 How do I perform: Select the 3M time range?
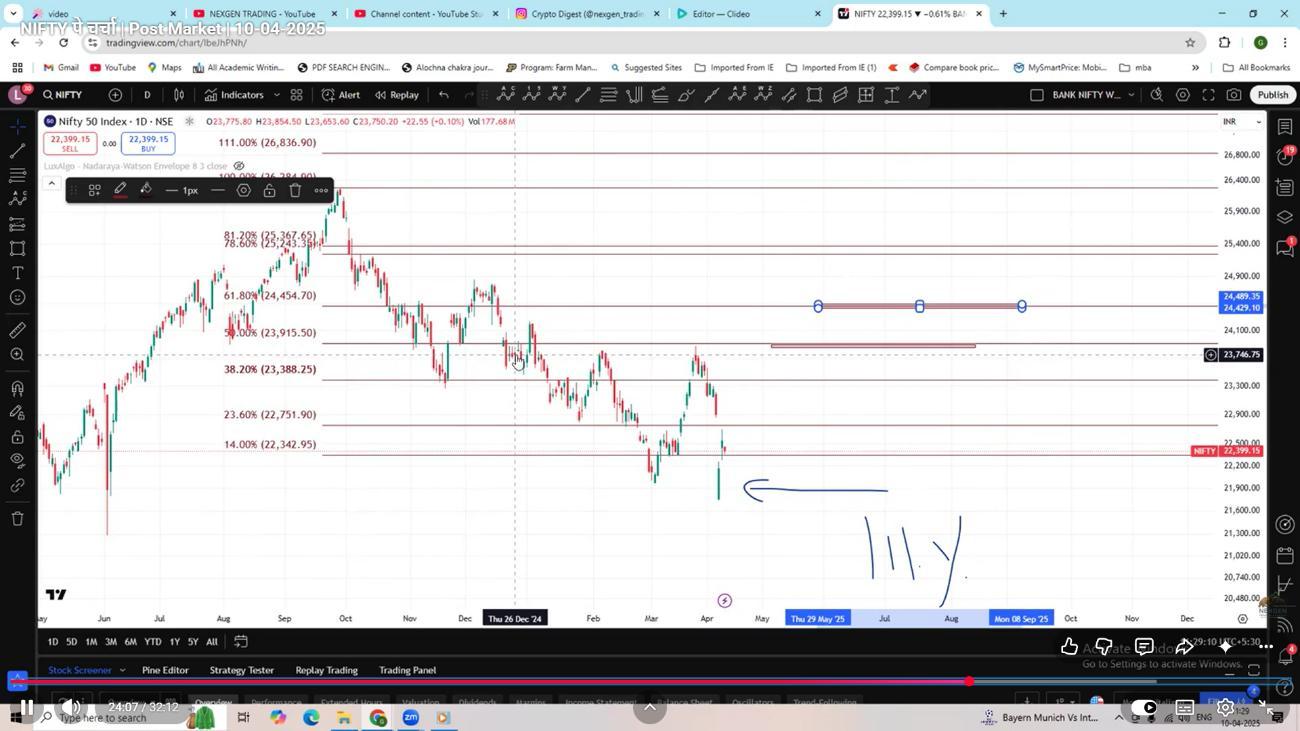click(x=111, y=642)
